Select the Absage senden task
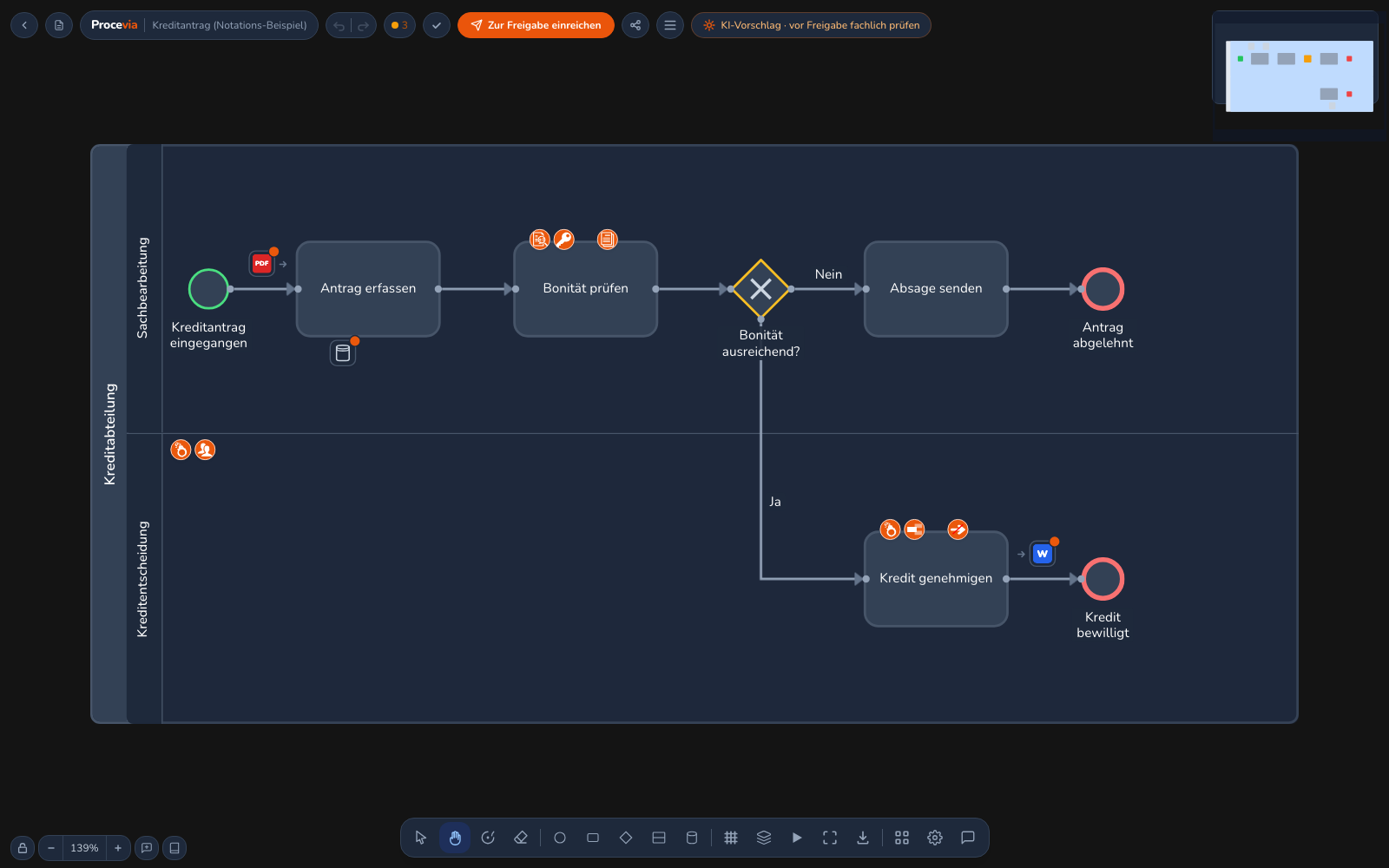This screenshot has height=868, width=1389. pos(936,289)
